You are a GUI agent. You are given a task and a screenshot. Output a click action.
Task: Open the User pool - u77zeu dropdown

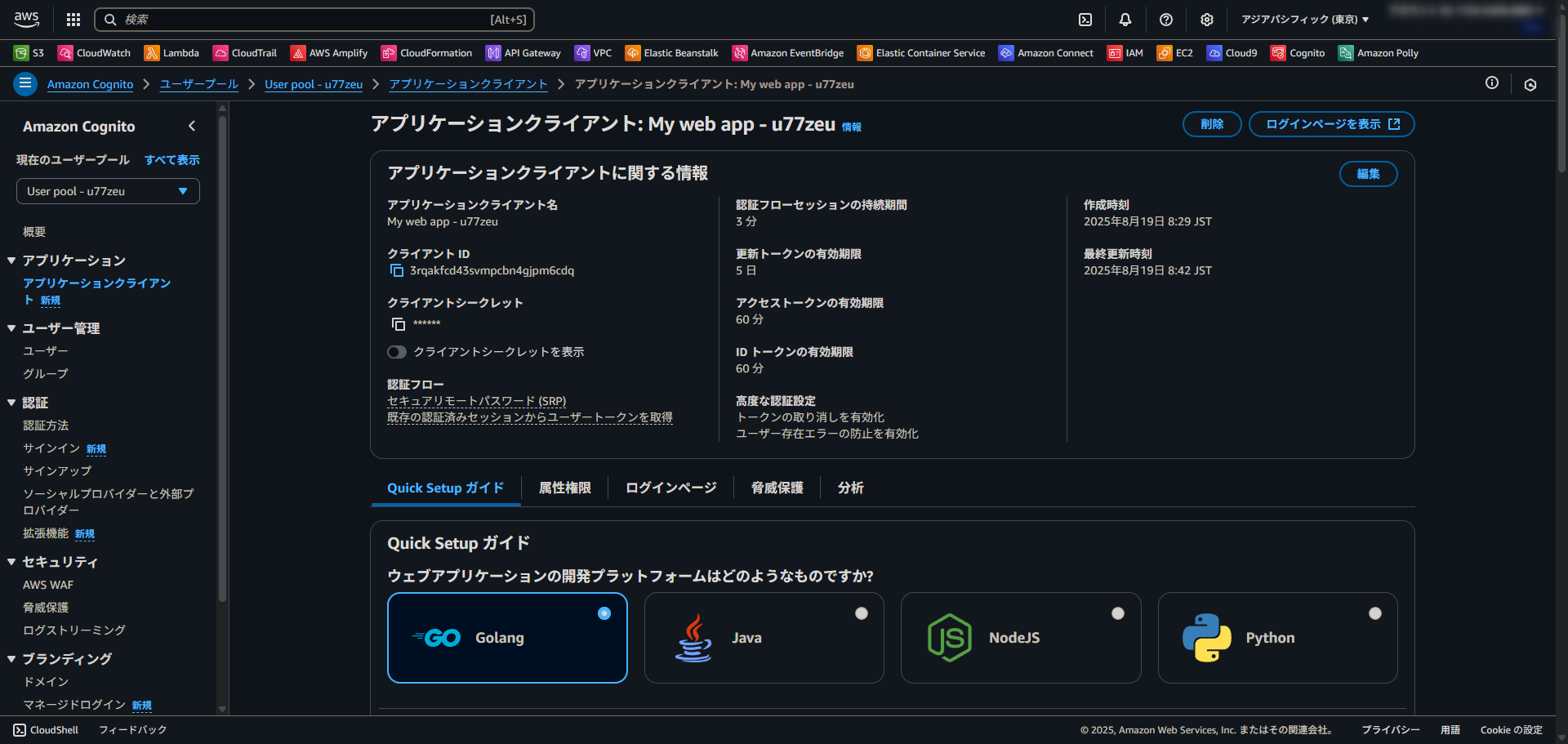tap(108, 191)
